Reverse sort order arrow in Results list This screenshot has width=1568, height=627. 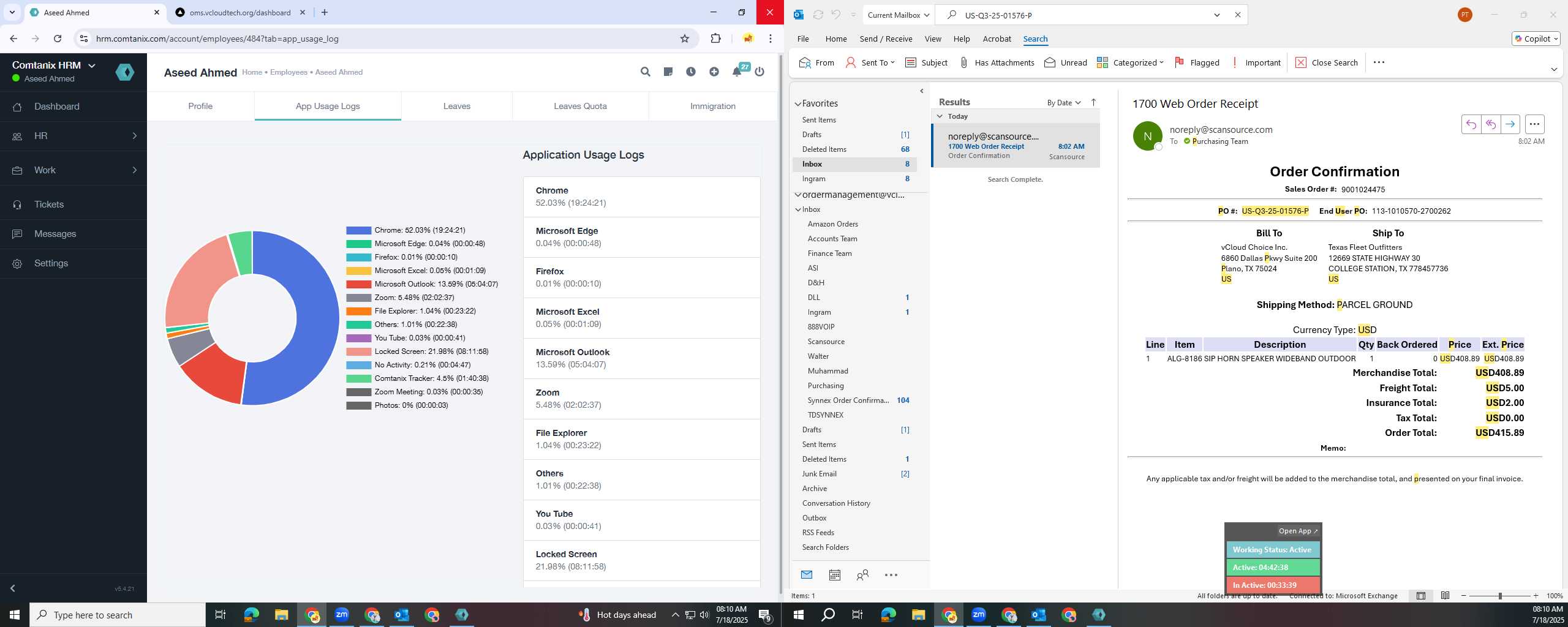[x=1093, y=102]
